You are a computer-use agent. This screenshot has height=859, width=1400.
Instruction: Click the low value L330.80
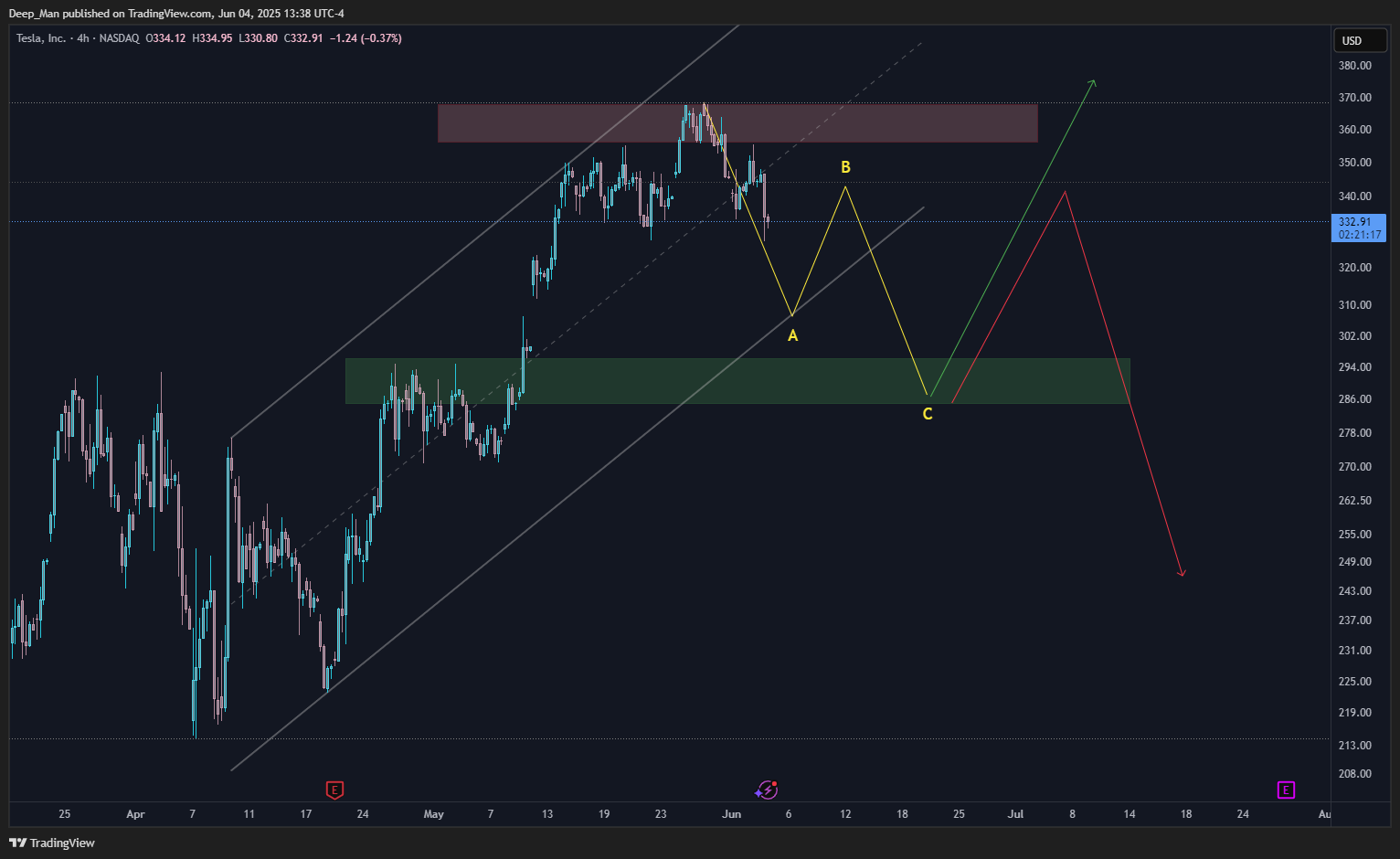click(258, 38)
